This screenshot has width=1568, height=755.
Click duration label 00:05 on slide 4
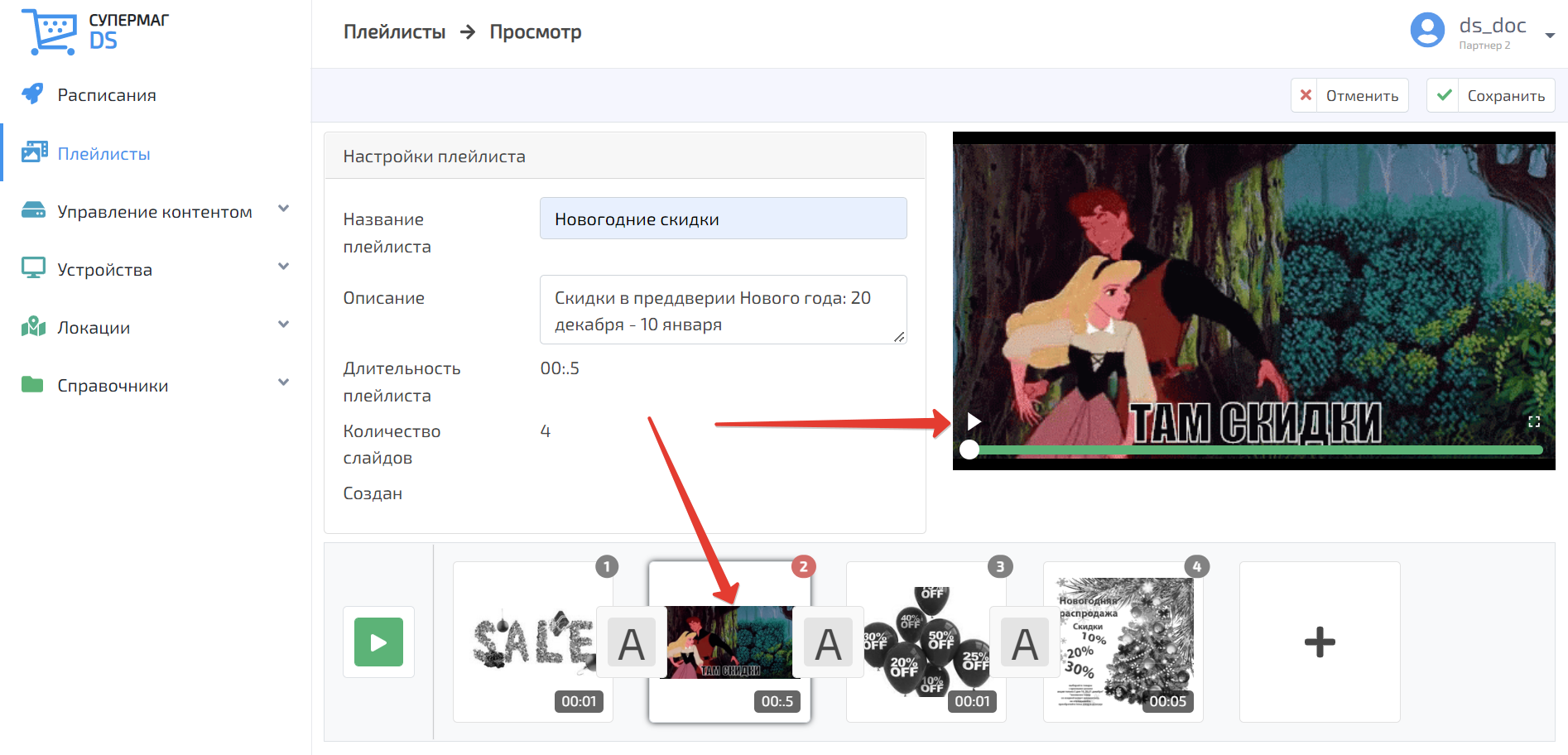coord(1167,701)
